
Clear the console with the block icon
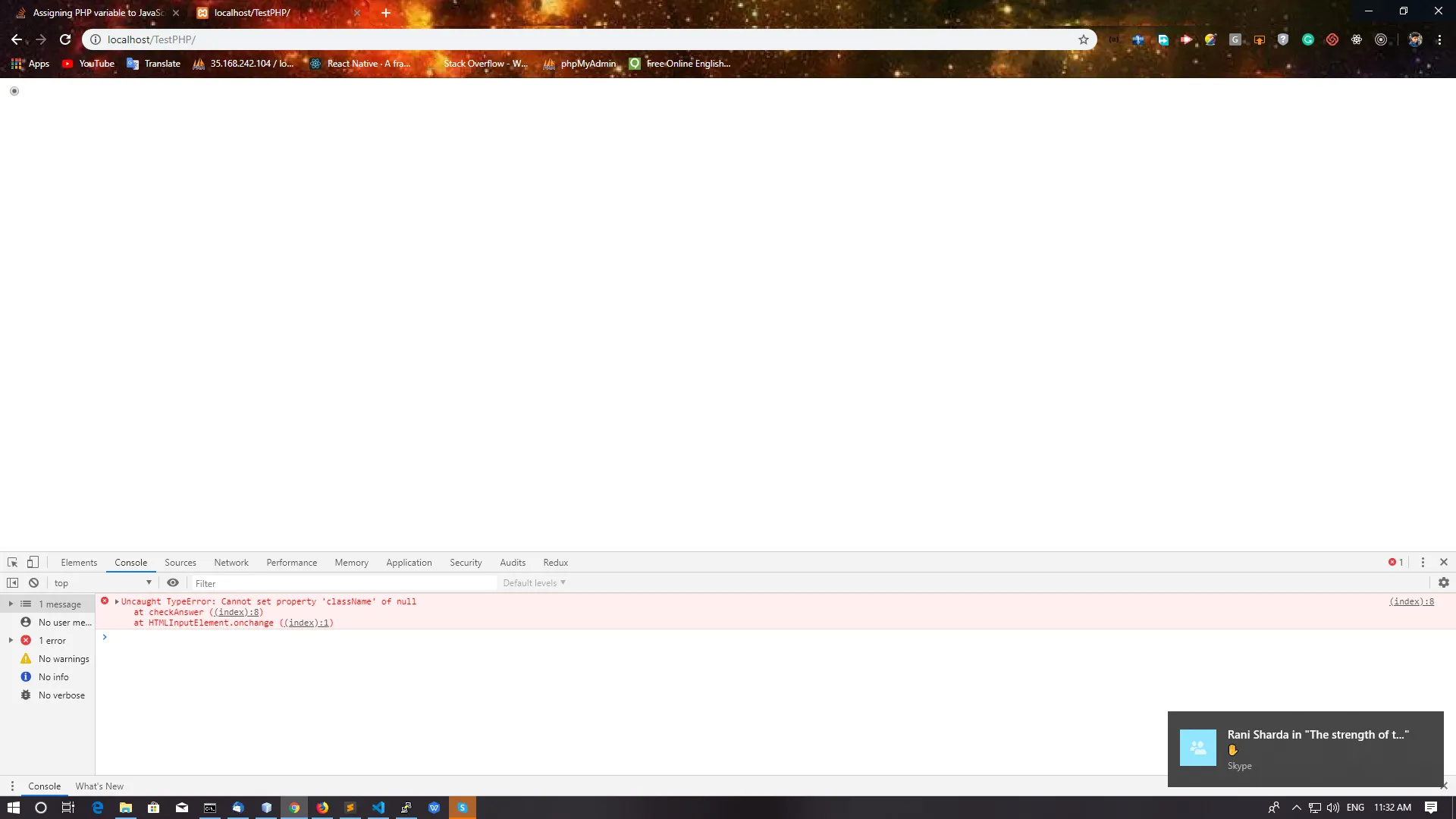[33, 582]
